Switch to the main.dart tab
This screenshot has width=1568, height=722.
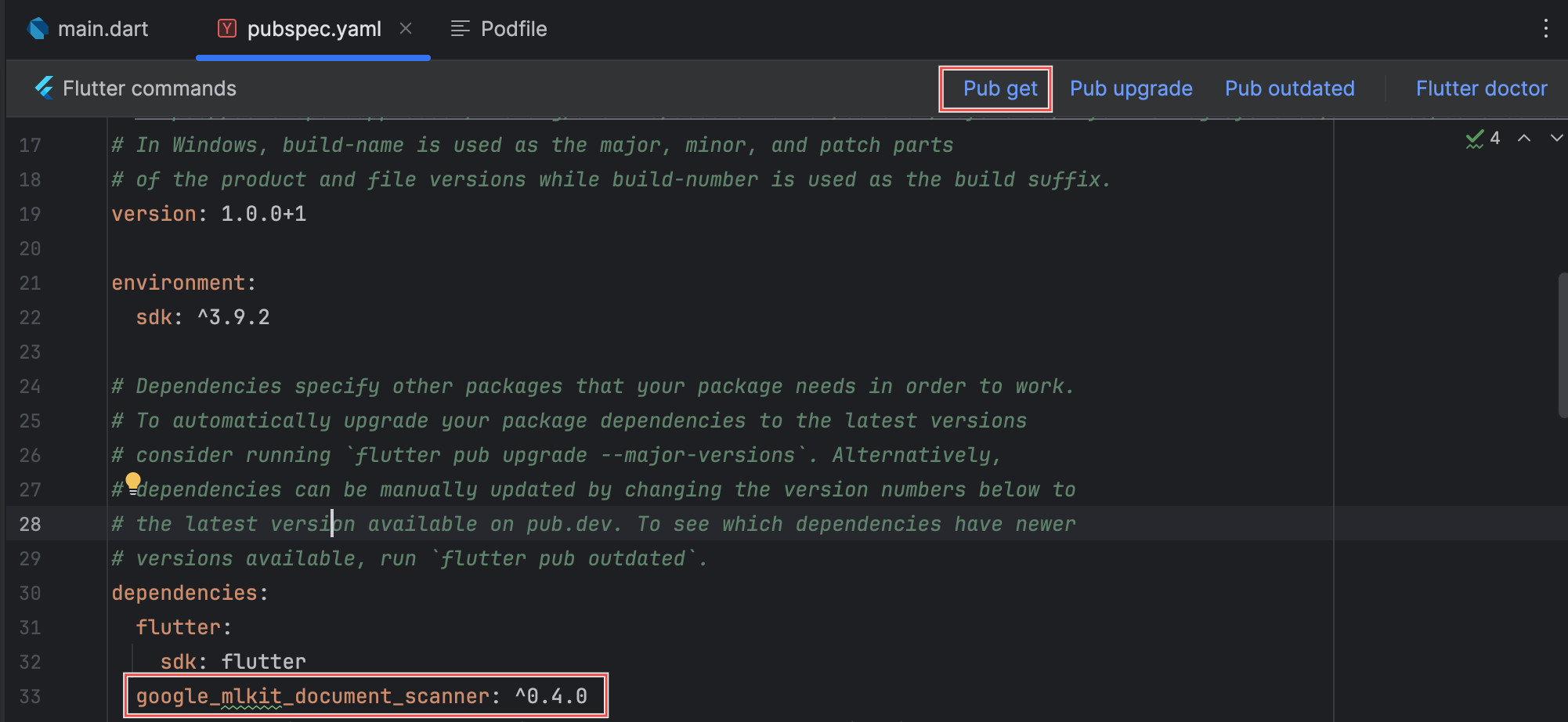tap(103, 29)
